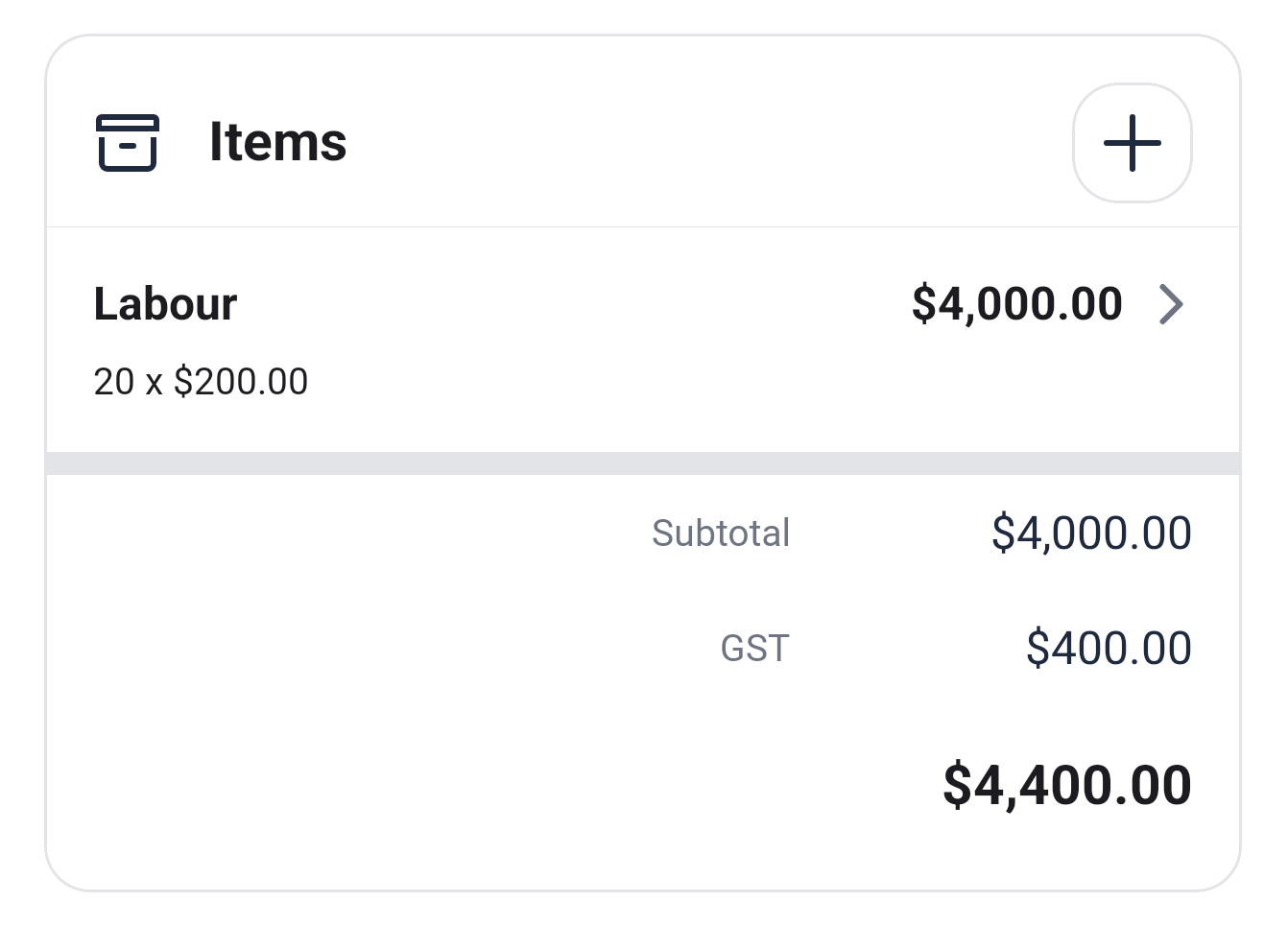
Task: Select the GST amount $400.00
Action: (x=1109, y=648)
